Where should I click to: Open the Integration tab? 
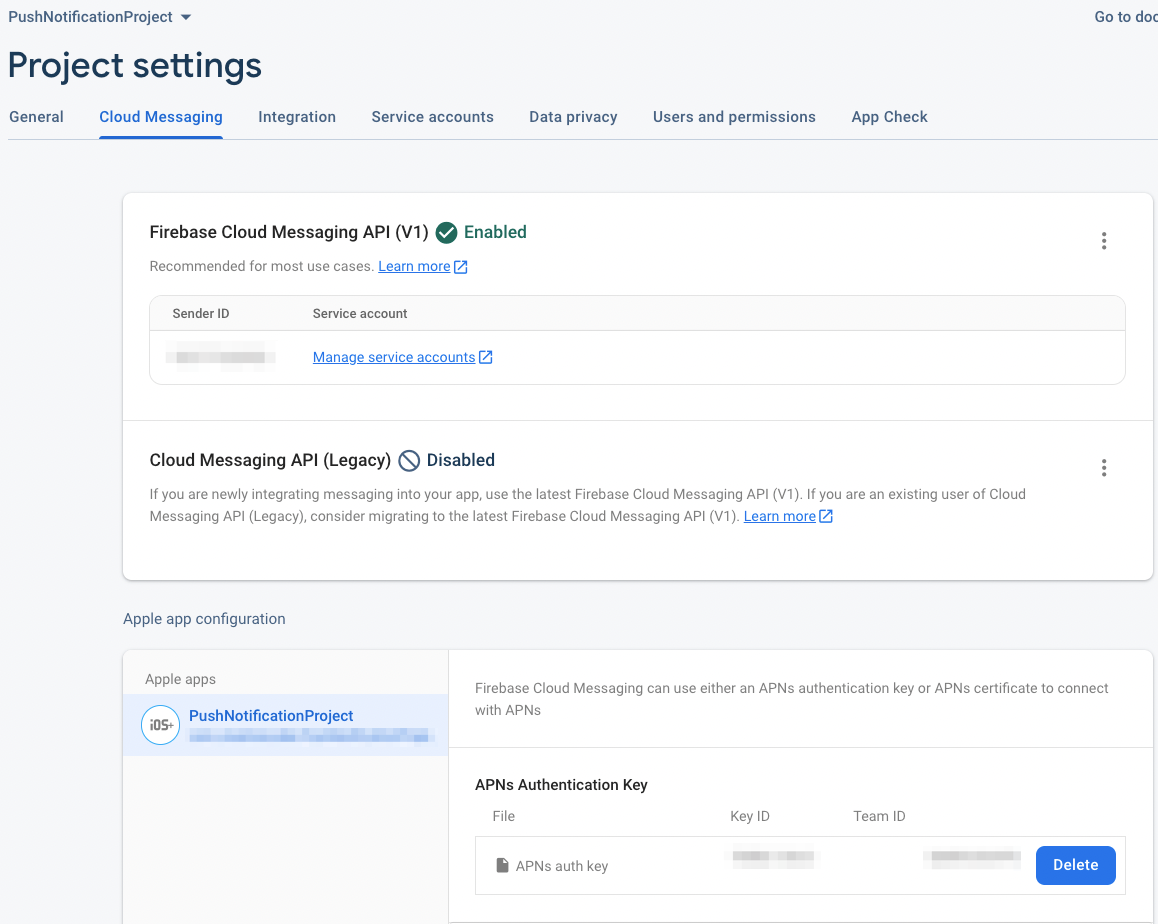pyautogui.click(x=297, y=117)
